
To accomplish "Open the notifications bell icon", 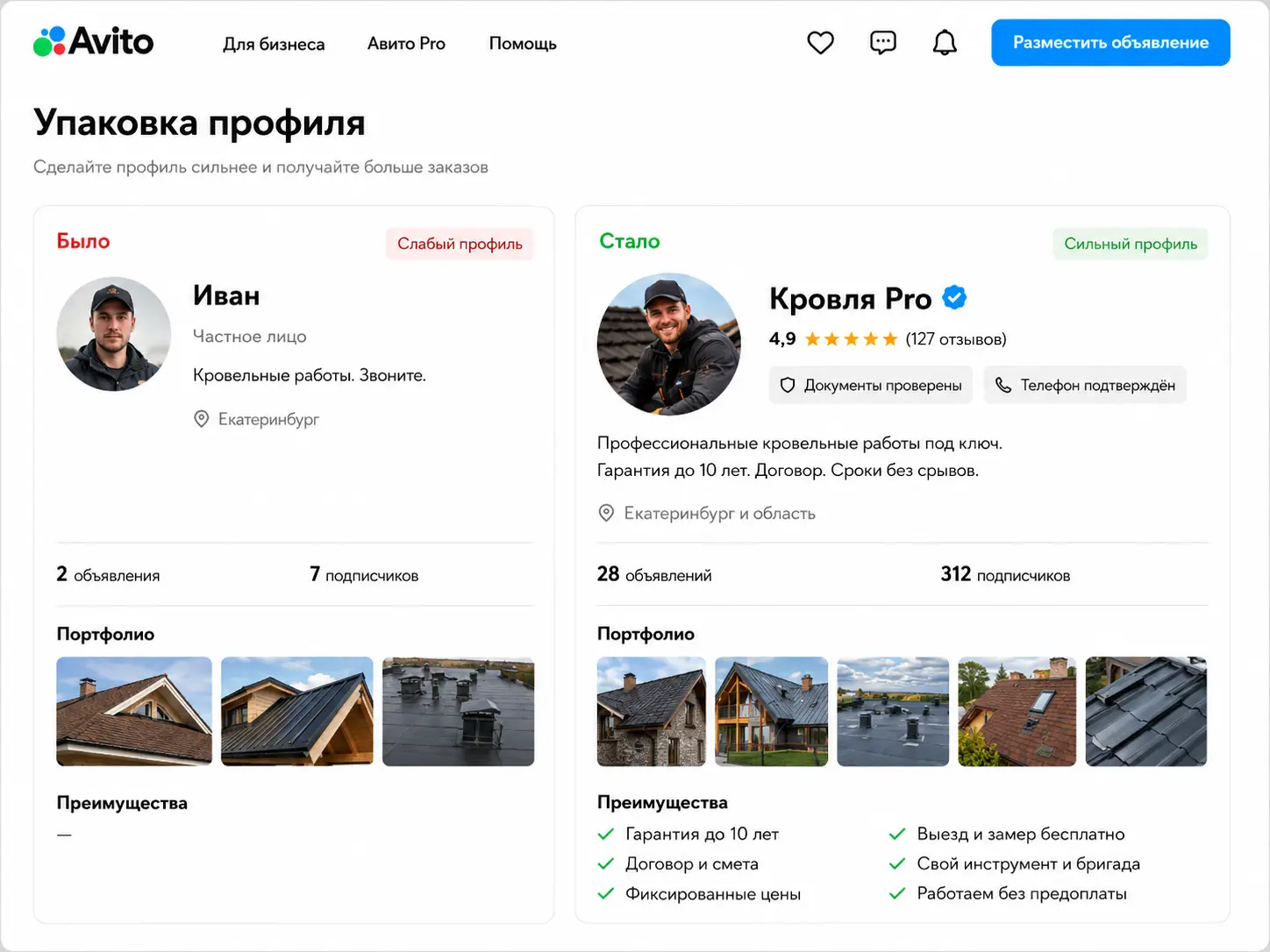I will tap(945, 43).
